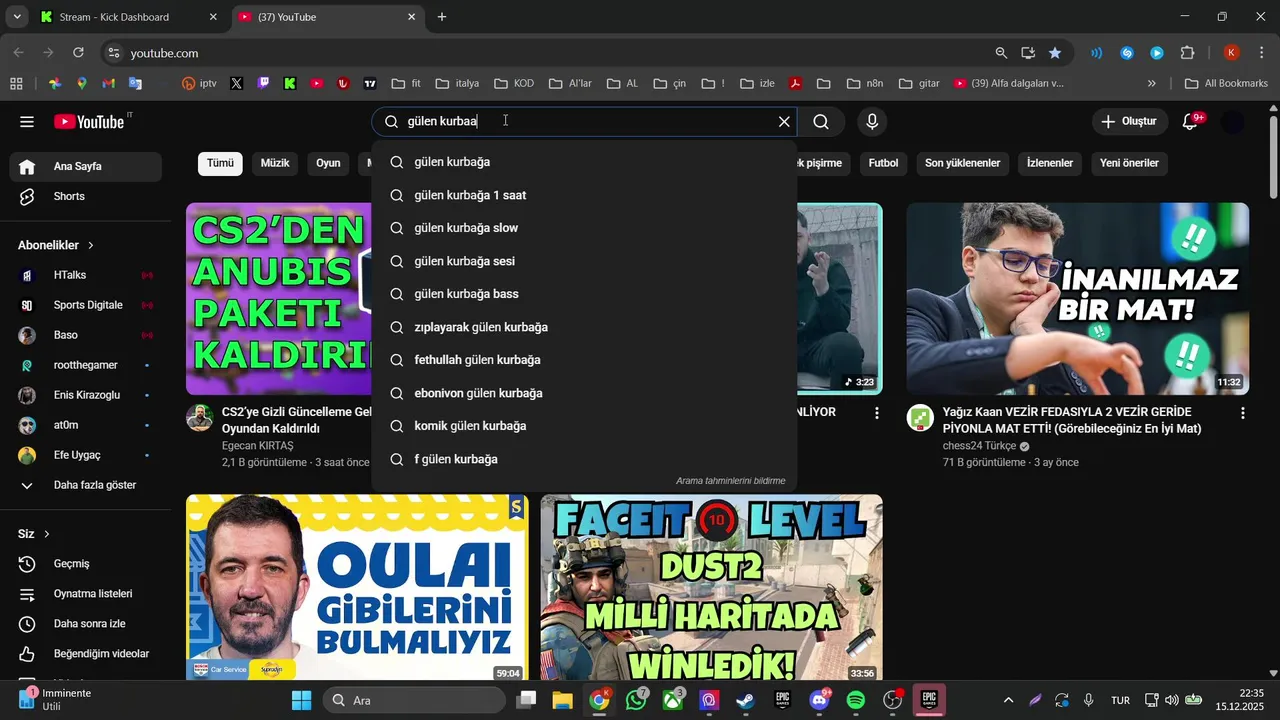
Task: Open the italya bookmarks folder
Action: click(457, 84)
